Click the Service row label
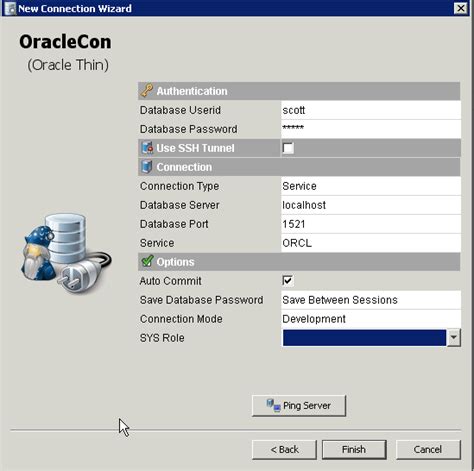 157,243
